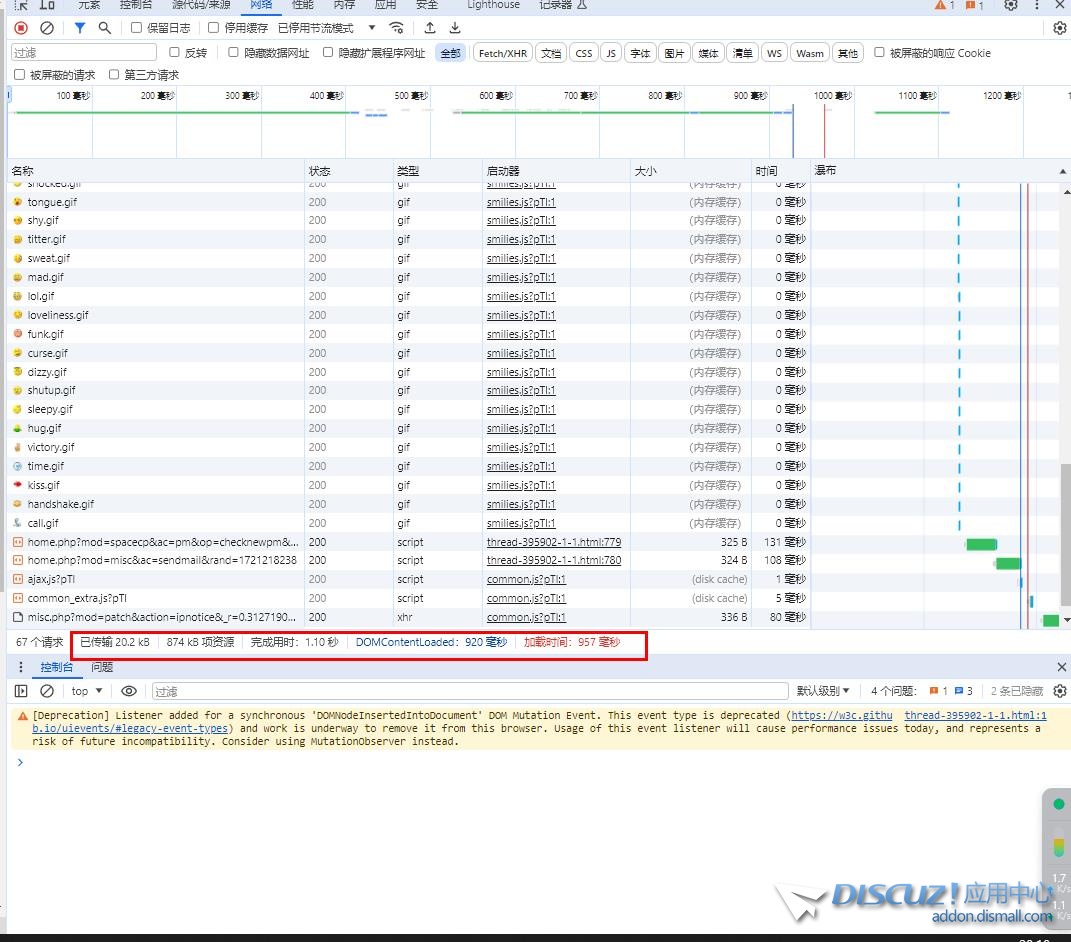This screenshot has width=1071, height=942.
Task: Export HAR with the download arrow icon
Action: [x=455, y=28]
